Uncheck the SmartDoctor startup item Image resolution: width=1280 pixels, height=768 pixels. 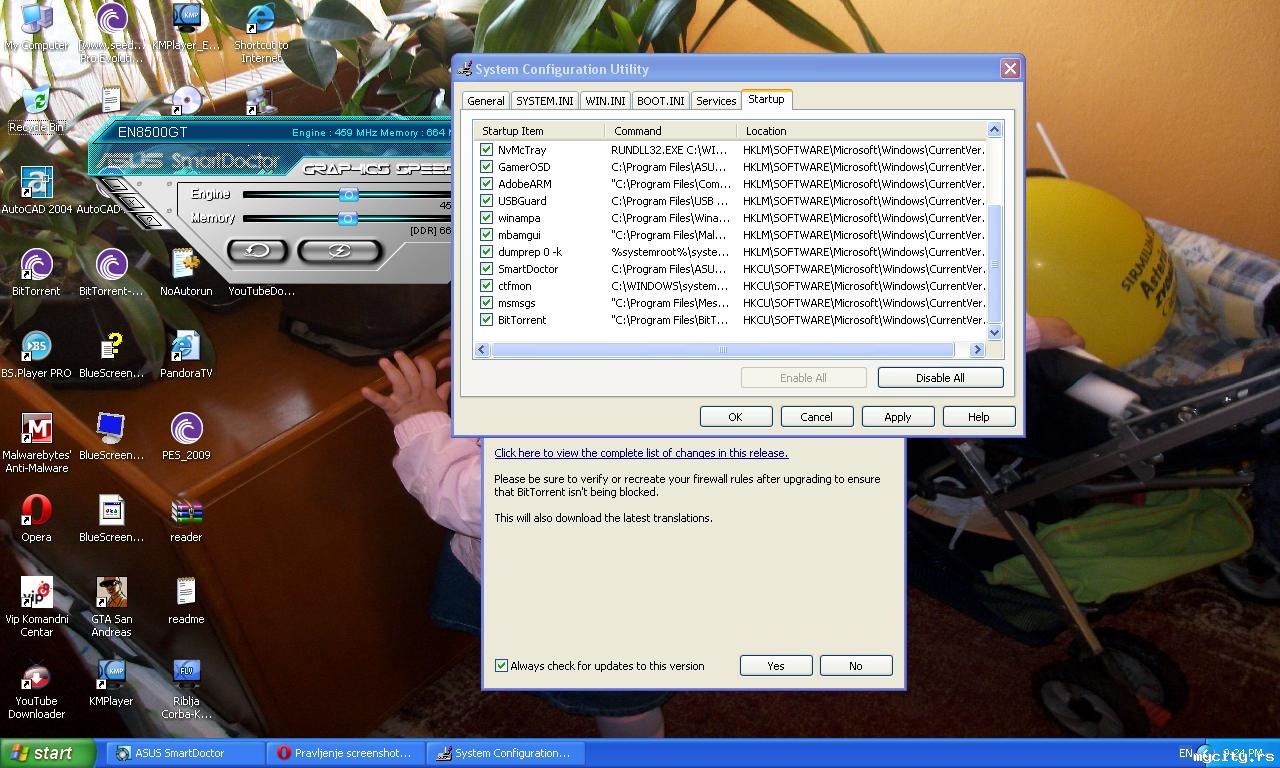[x=487, y=269]
